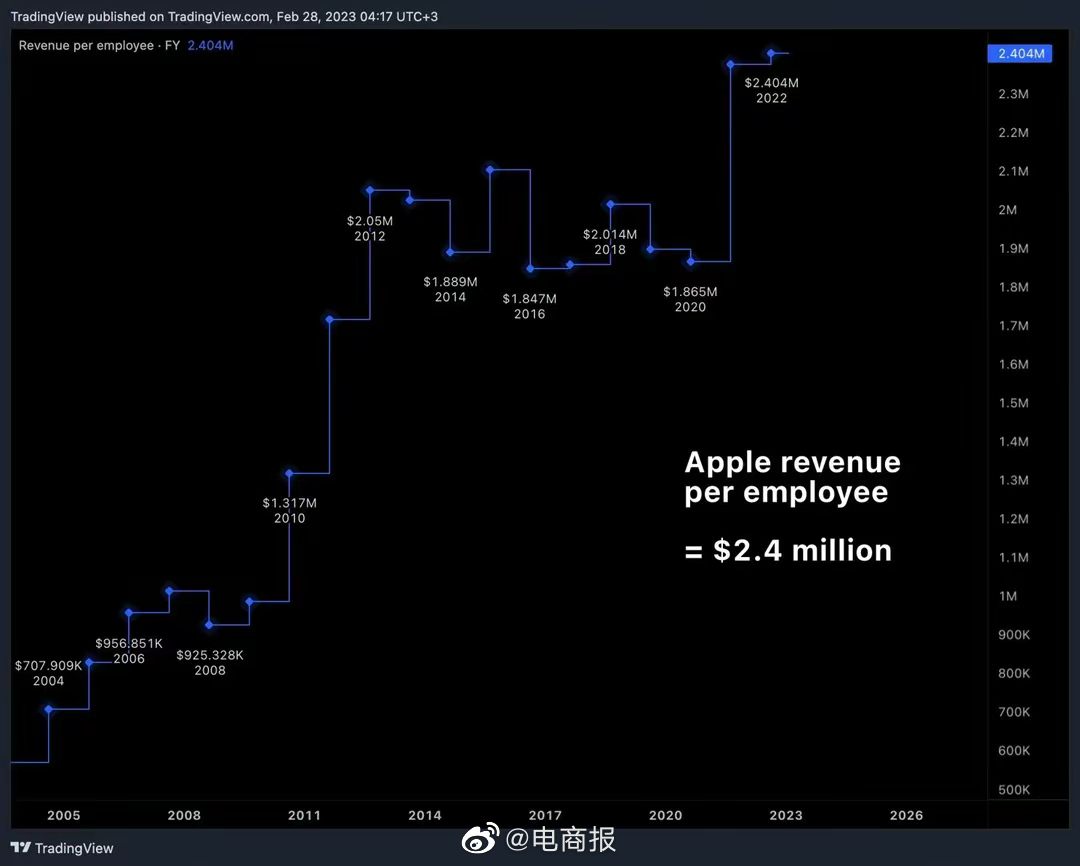Screen dimensions: 1080x866
Task: Click the '$1.317M 2010' label
Action: [x=289, y=511]
